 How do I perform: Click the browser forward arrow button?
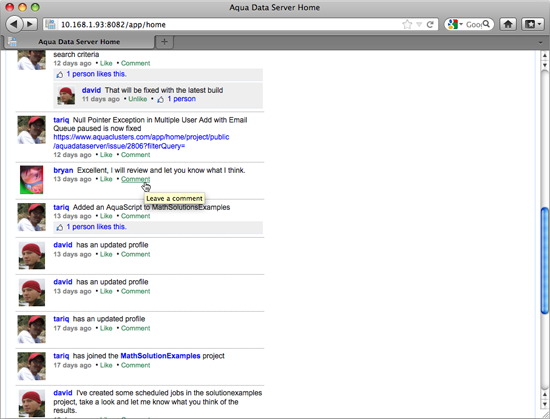click(31, 24)
